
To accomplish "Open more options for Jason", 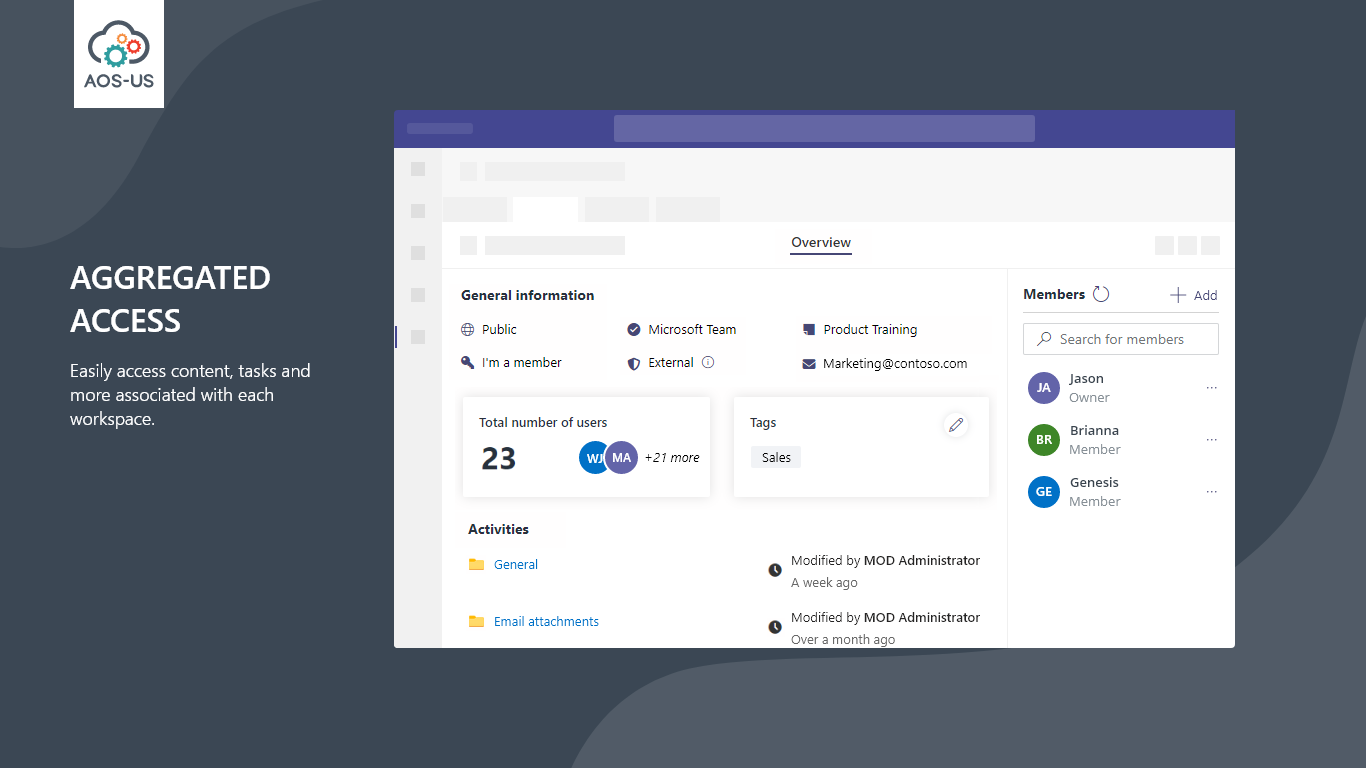I will click(1212, 388).
